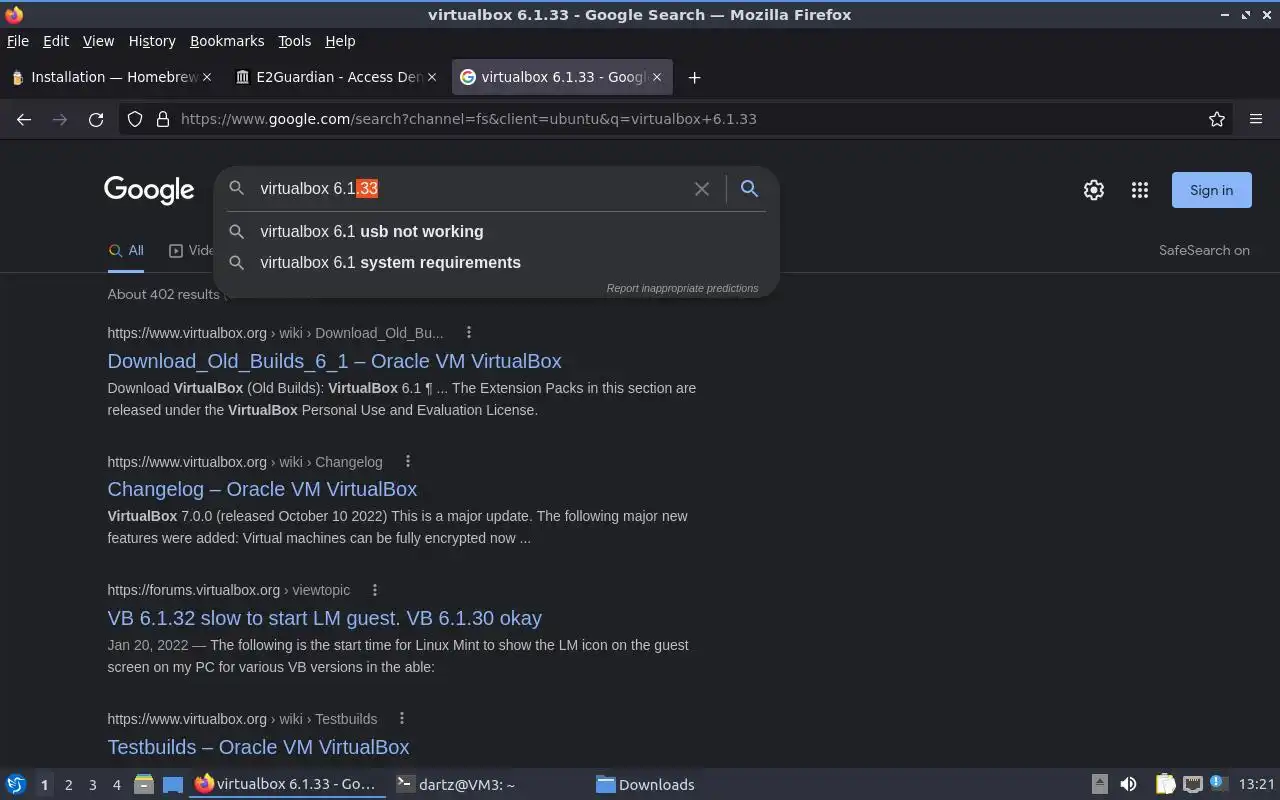Open the network status tray icon
This screenshot has width=1280, height=800.
coord(1192,784)
